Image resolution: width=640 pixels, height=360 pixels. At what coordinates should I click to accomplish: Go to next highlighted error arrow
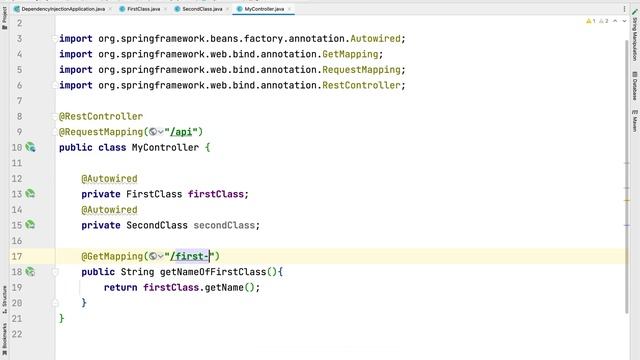coord(624,21)
